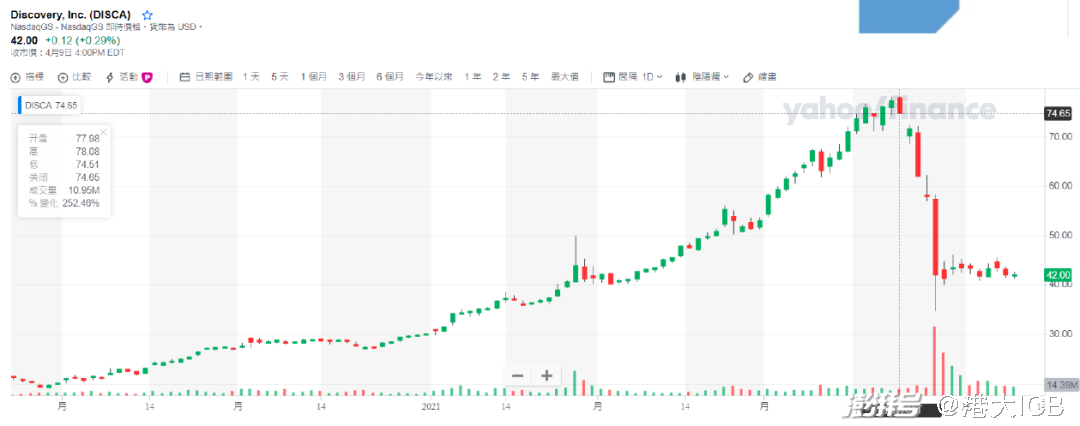Click the DISCA 74.65 series legend label
Viewport: 1080px width, 426px height.
(51, 105)
